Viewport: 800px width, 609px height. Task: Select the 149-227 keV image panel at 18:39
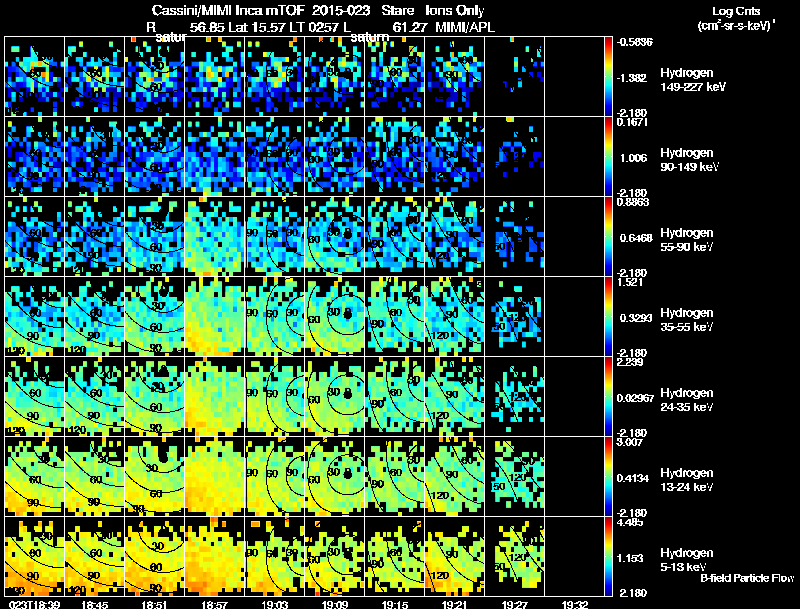pyautogui.click(x=35, y=77)
